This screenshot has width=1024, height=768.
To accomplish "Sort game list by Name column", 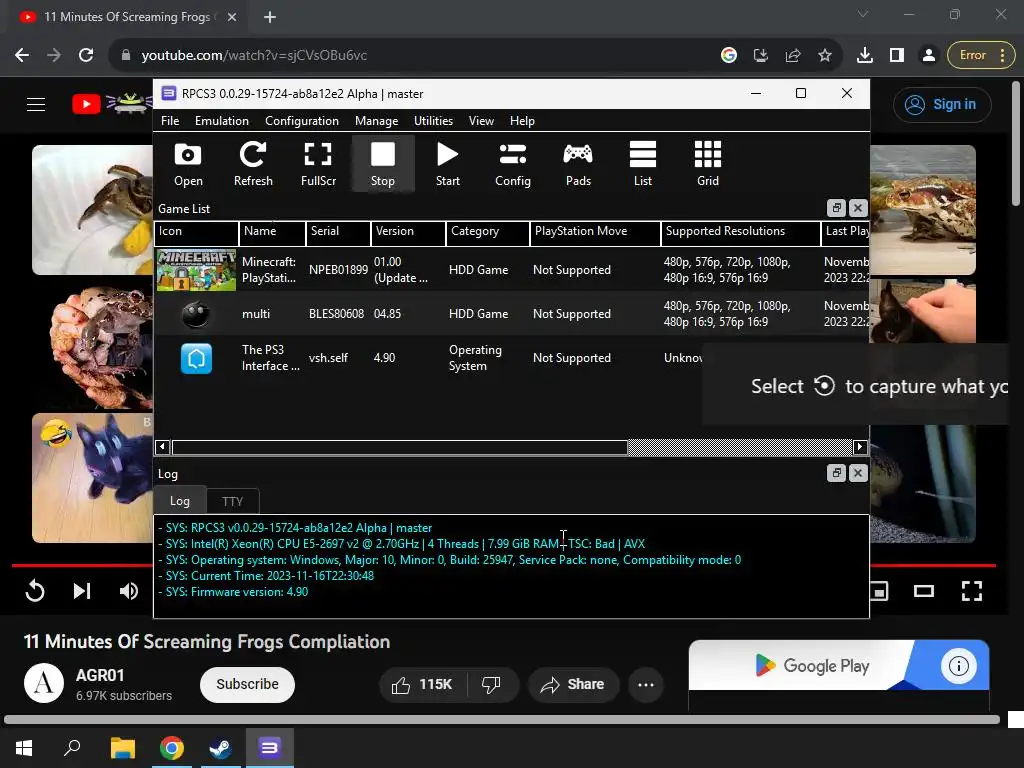I will point(272,231).
